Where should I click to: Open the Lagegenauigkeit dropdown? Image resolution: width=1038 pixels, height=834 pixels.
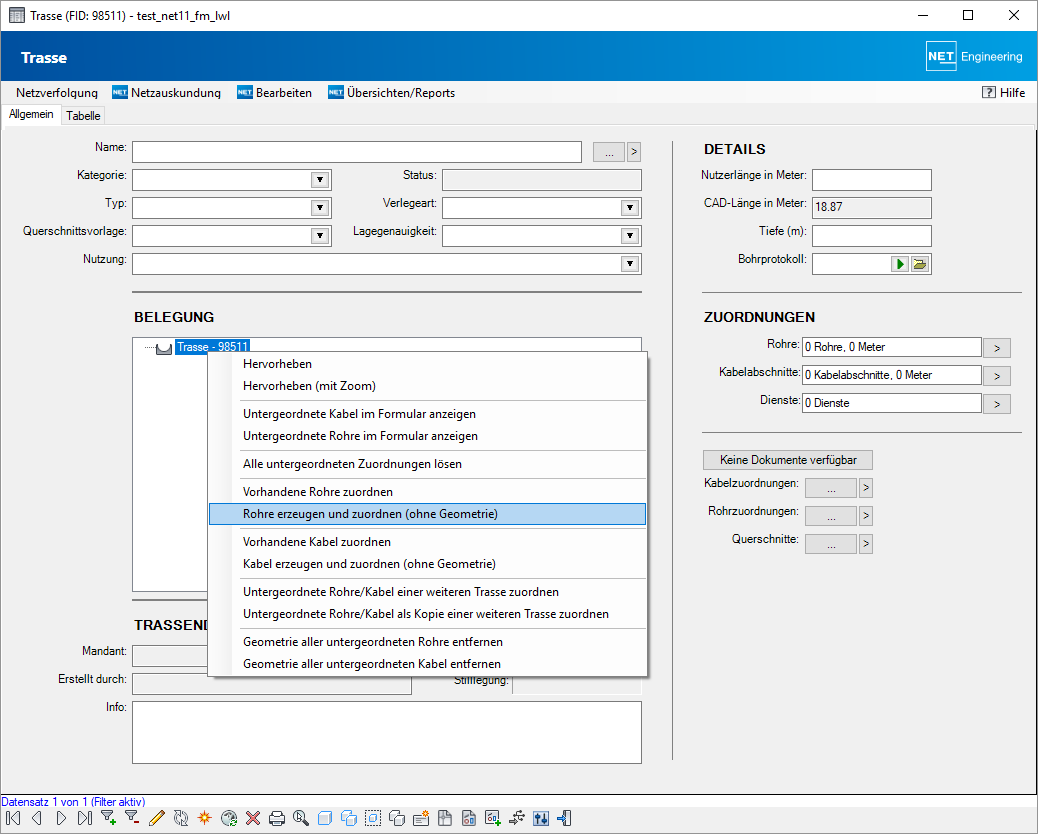click(630, 236)
